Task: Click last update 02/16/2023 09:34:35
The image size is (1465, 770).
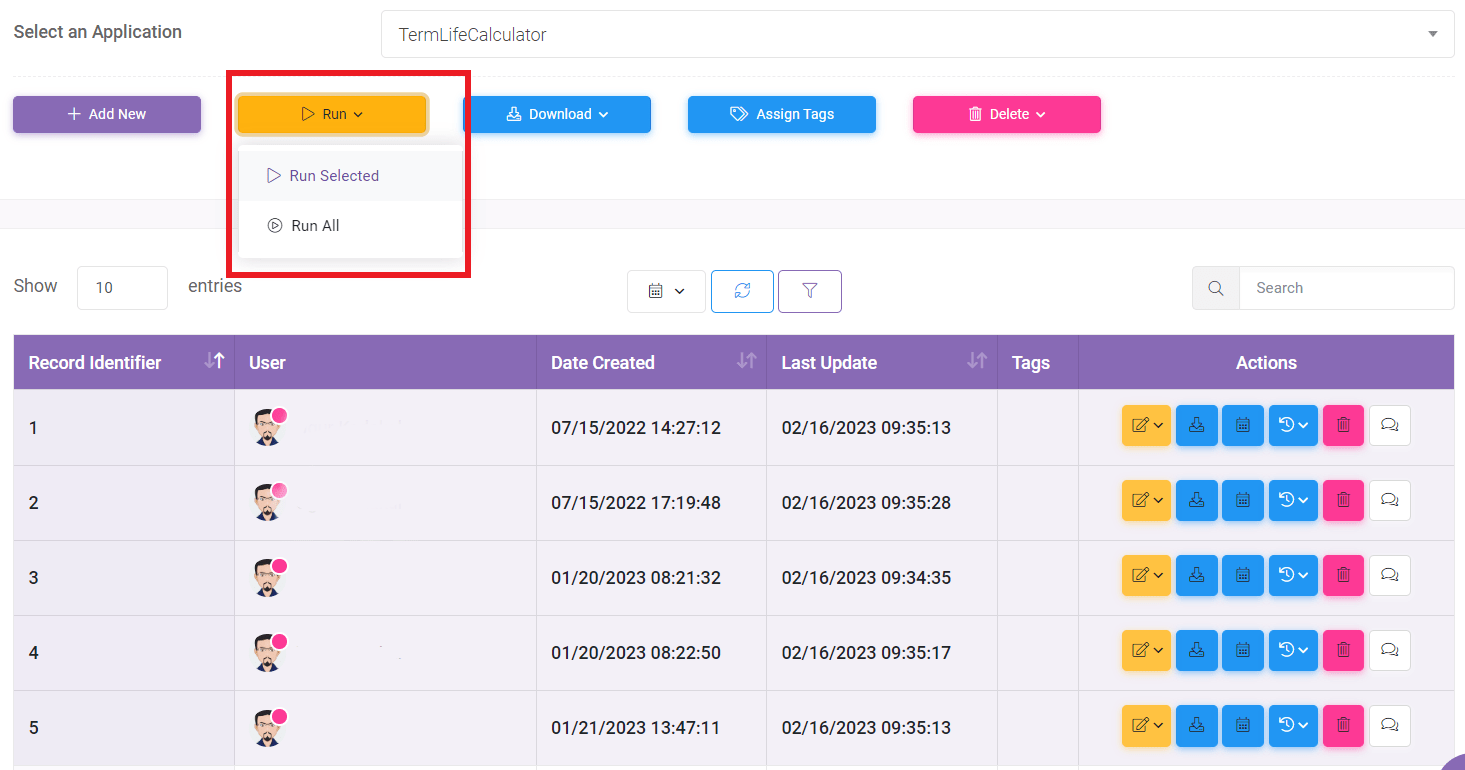Action: pos(866,578)
